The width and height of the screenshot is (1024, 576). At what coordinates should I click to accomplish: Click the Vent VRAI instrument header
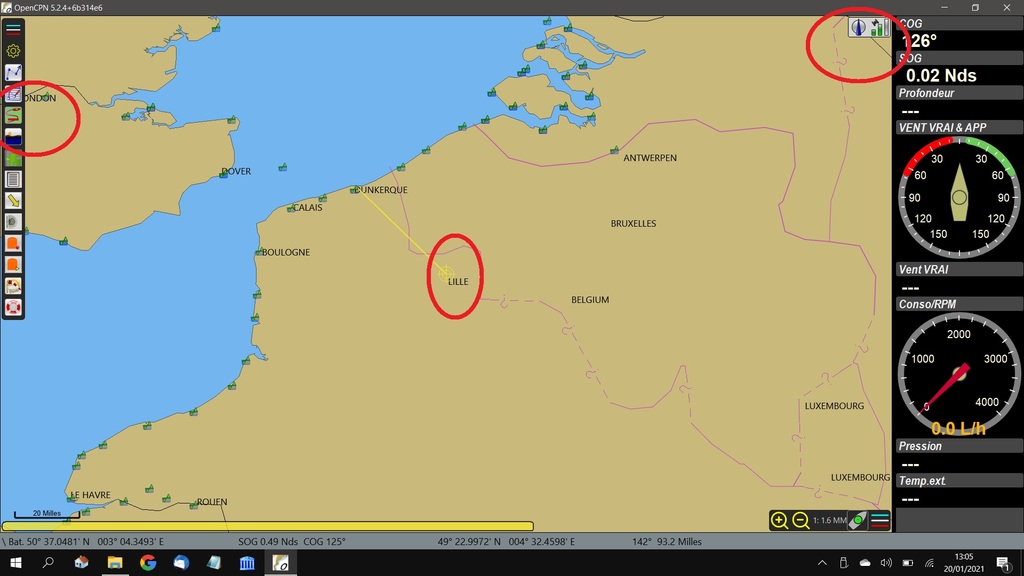pos(959,270)
